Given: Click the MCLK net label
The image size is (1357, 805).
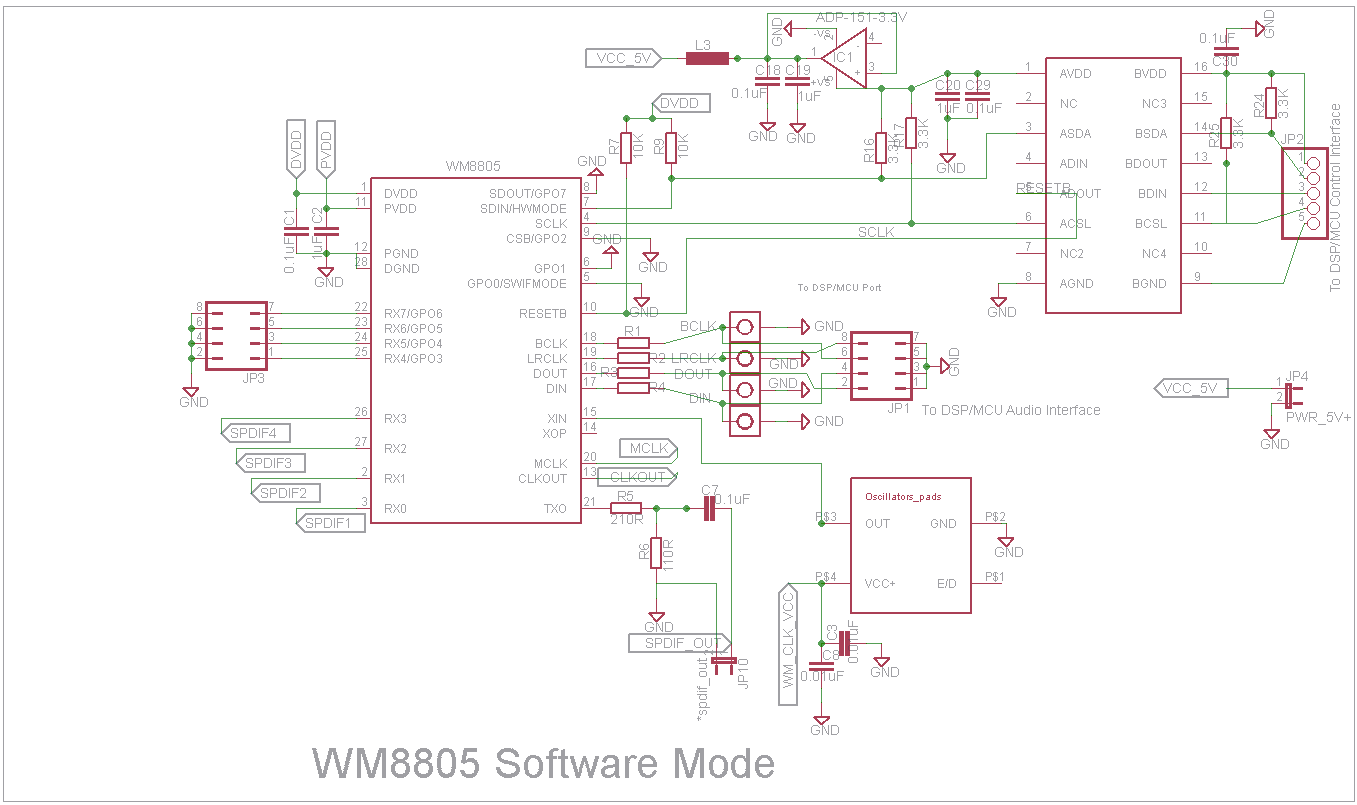Looking at the screenshot, I should 649,448.
